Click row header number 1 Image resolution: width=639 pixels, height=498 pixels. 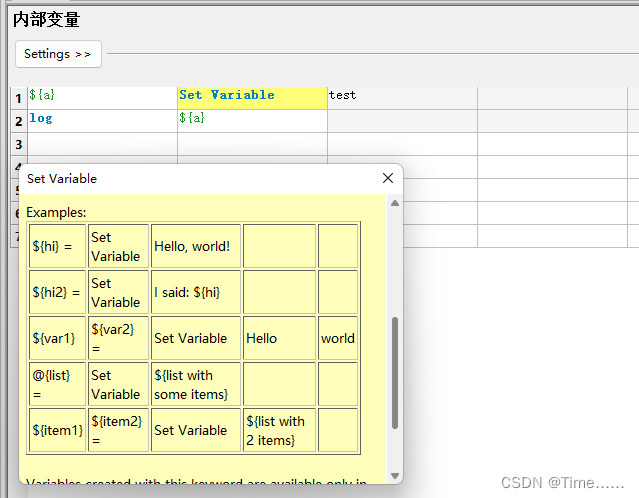pos(19,98)
